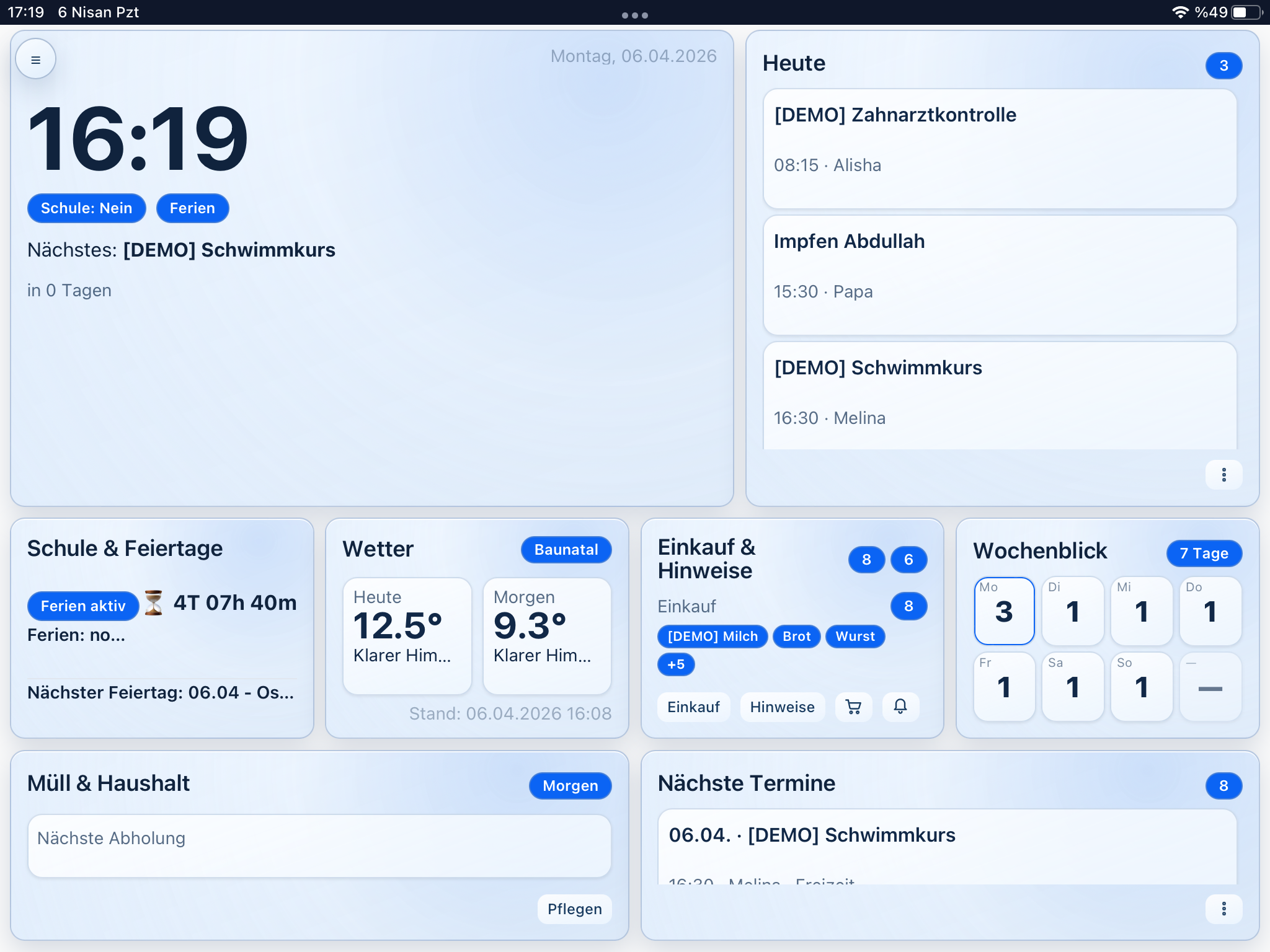This screenshot has height=952, width=1270.
Task: Open the 7 Tage range selector
Action: 1204,553
